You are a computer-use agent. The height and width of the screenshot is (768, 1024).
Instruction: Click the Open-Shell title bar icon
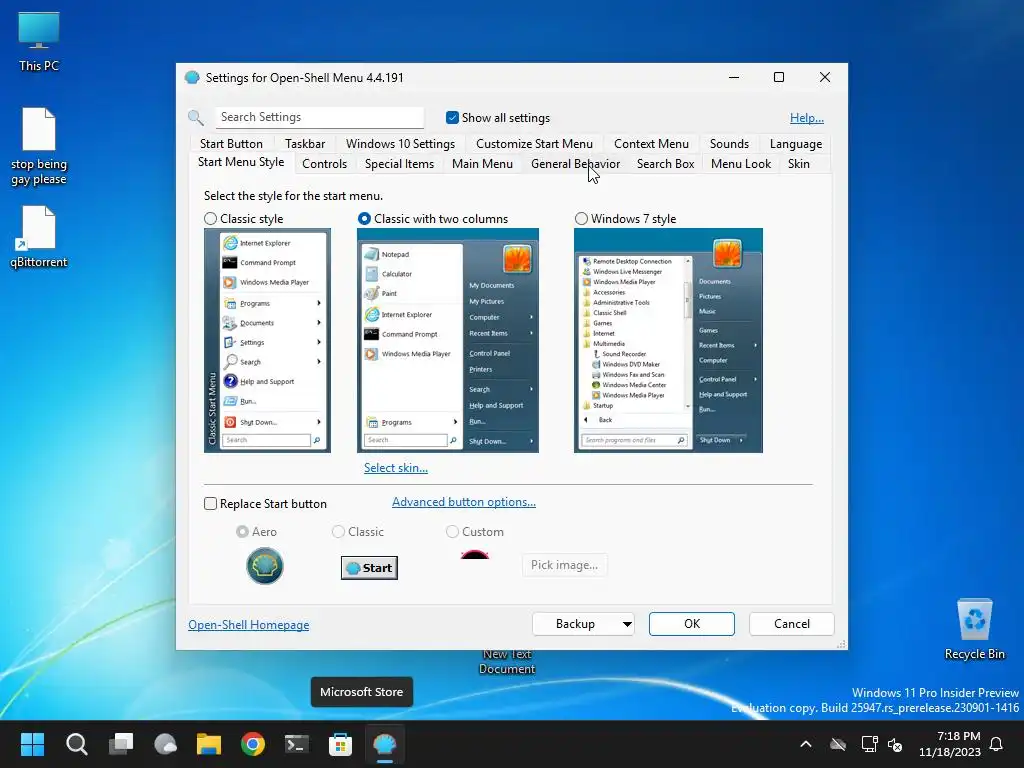[192, 78]
